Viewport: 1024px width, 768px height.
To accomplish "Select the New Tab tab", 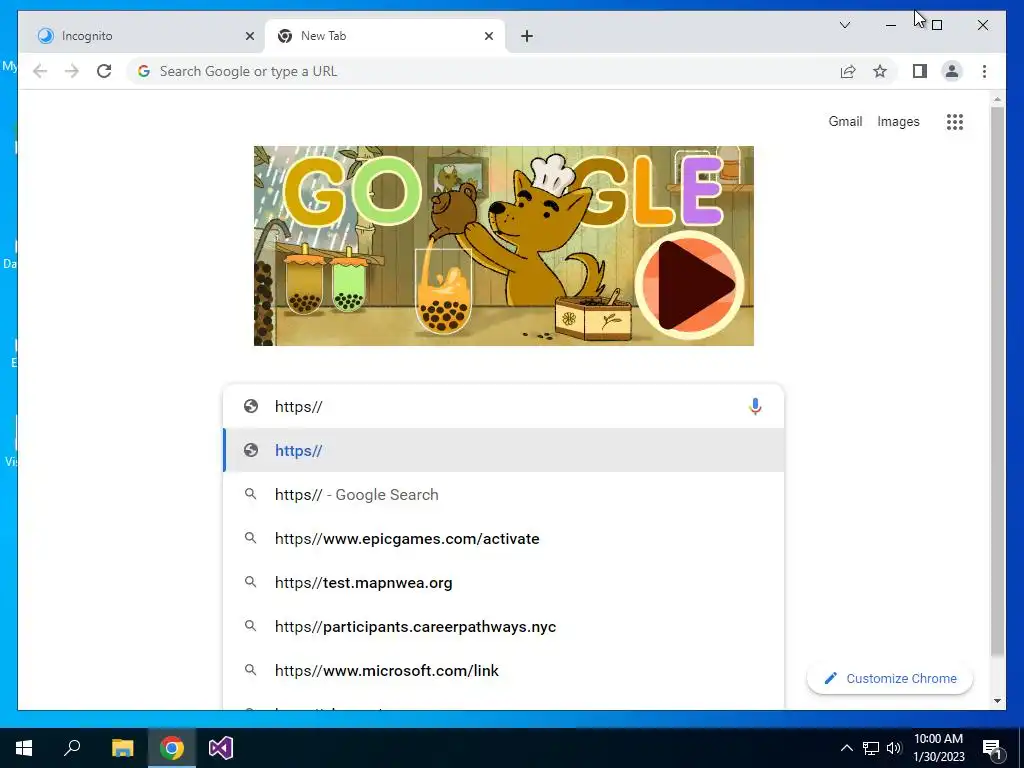I will (x=385, y=36).
